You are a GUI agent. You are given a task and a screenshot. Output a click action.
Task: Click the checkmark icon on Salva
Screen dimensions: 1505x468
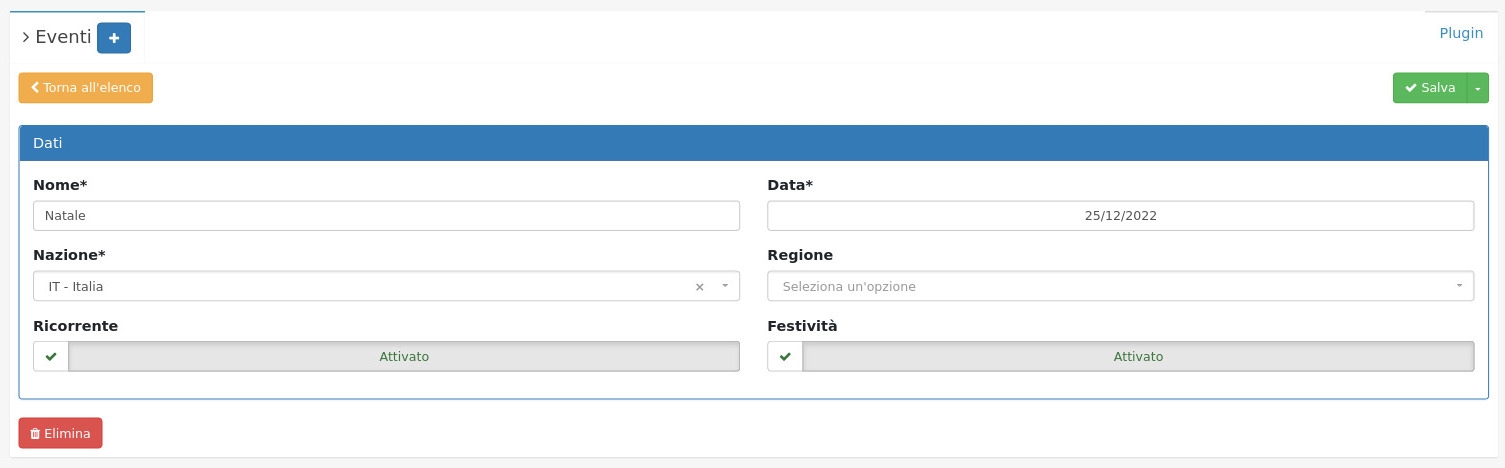point(1411,88)
